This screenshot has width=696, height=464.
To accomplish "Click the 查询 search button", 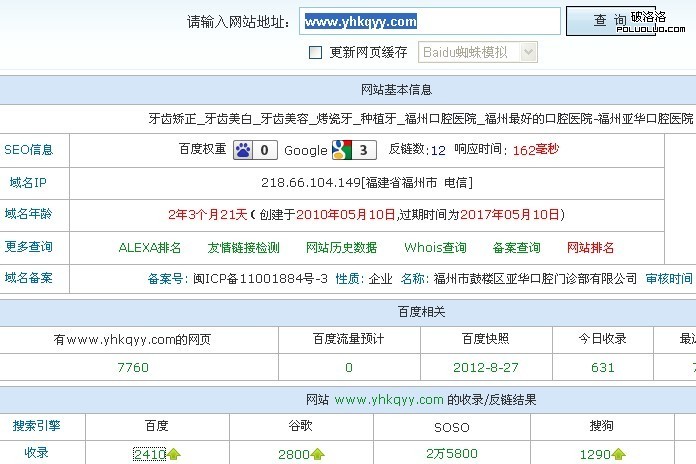I will point(611,21).
